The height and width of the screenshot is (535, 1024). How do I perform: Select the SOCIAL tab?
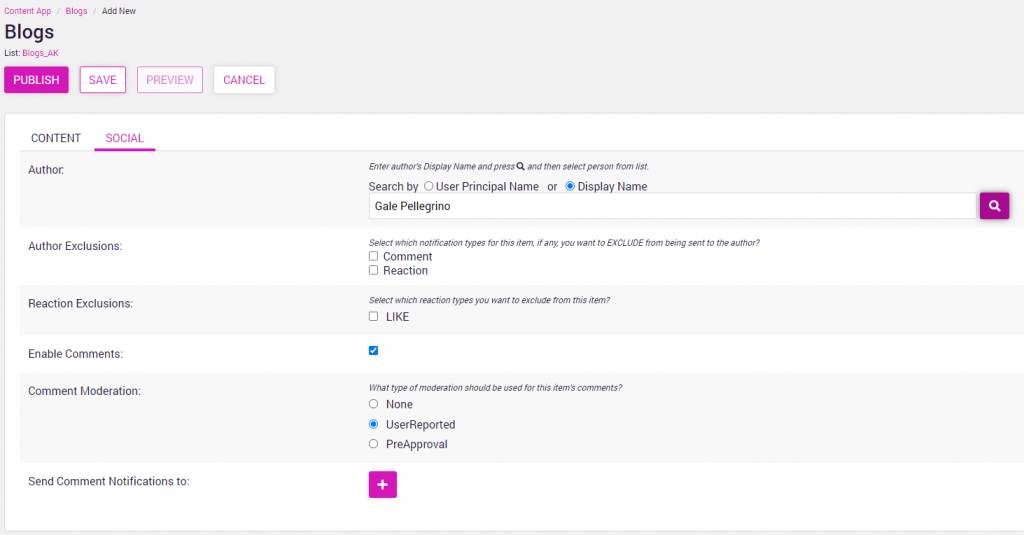pyautogui.click(x=125, y=138)
